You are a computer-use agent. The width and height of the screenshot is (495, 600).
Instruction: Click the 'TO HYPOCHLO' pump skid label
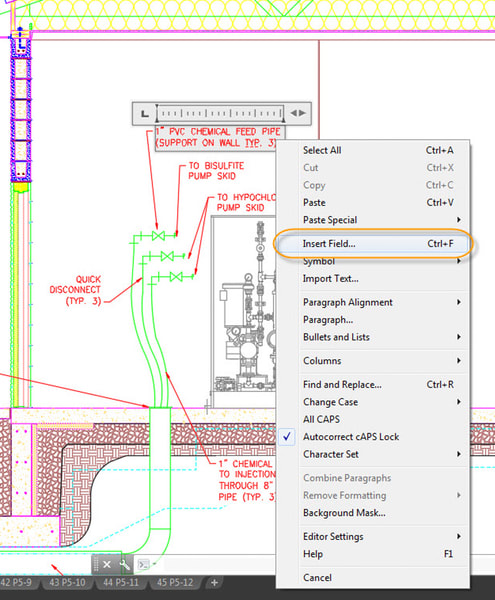click(246, 202)
